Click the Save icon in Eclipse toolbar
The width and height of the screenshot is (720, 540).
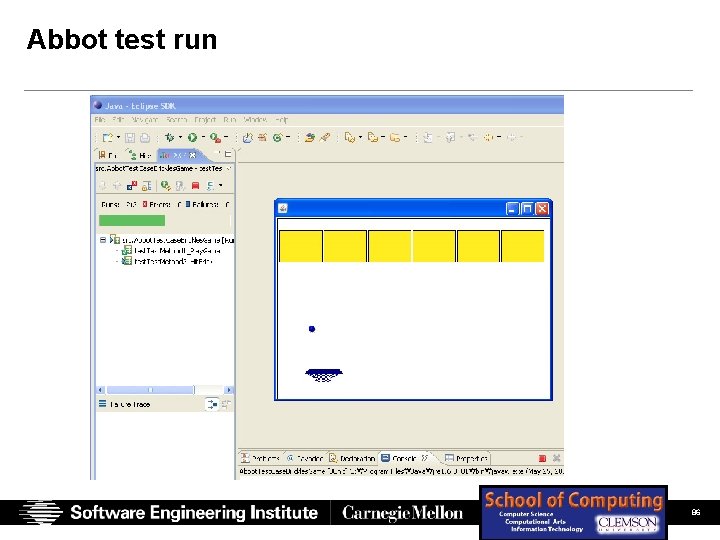[130, 137]
